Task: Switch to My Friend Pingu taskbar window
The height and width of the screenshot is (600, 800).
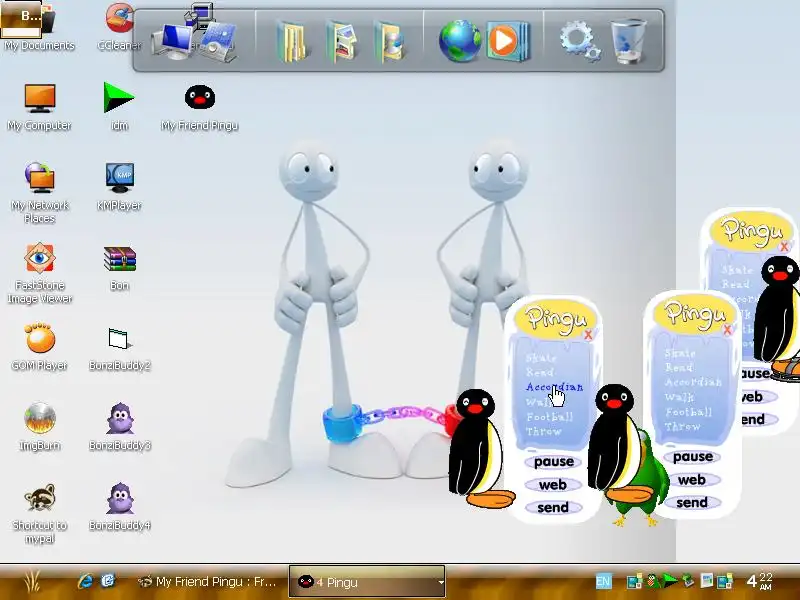Action: click(x=207, y=582)
